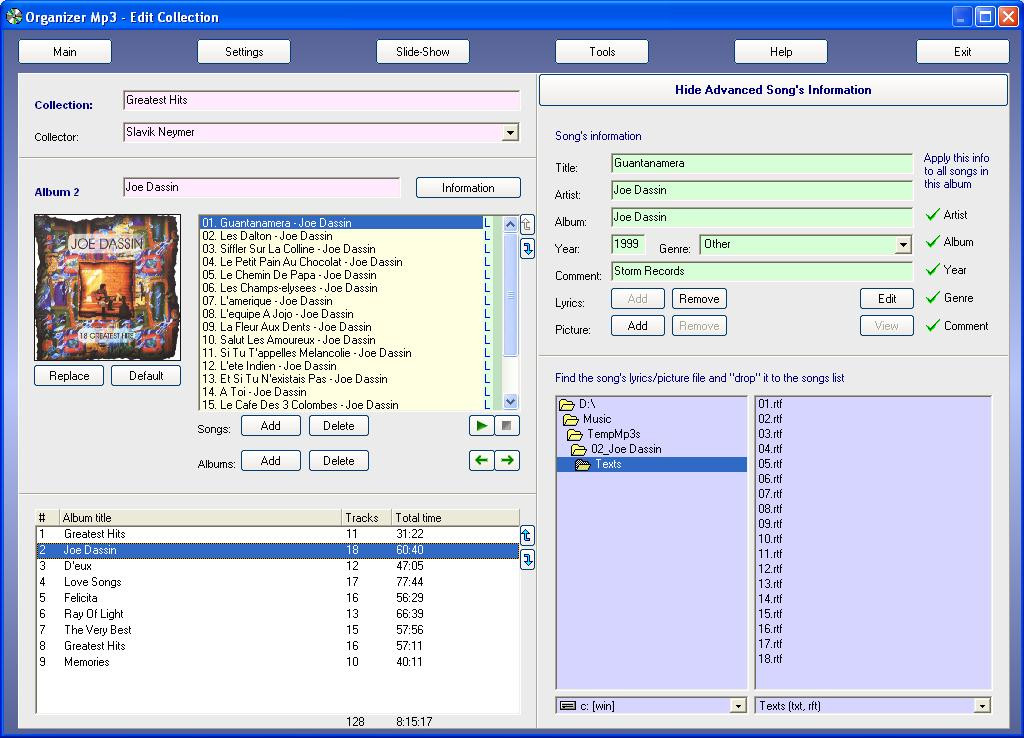This screenshot has height=738, width=1024.
Task: Click the lyrics L marker for Les Dalton
Action: [x=487, y=236]
